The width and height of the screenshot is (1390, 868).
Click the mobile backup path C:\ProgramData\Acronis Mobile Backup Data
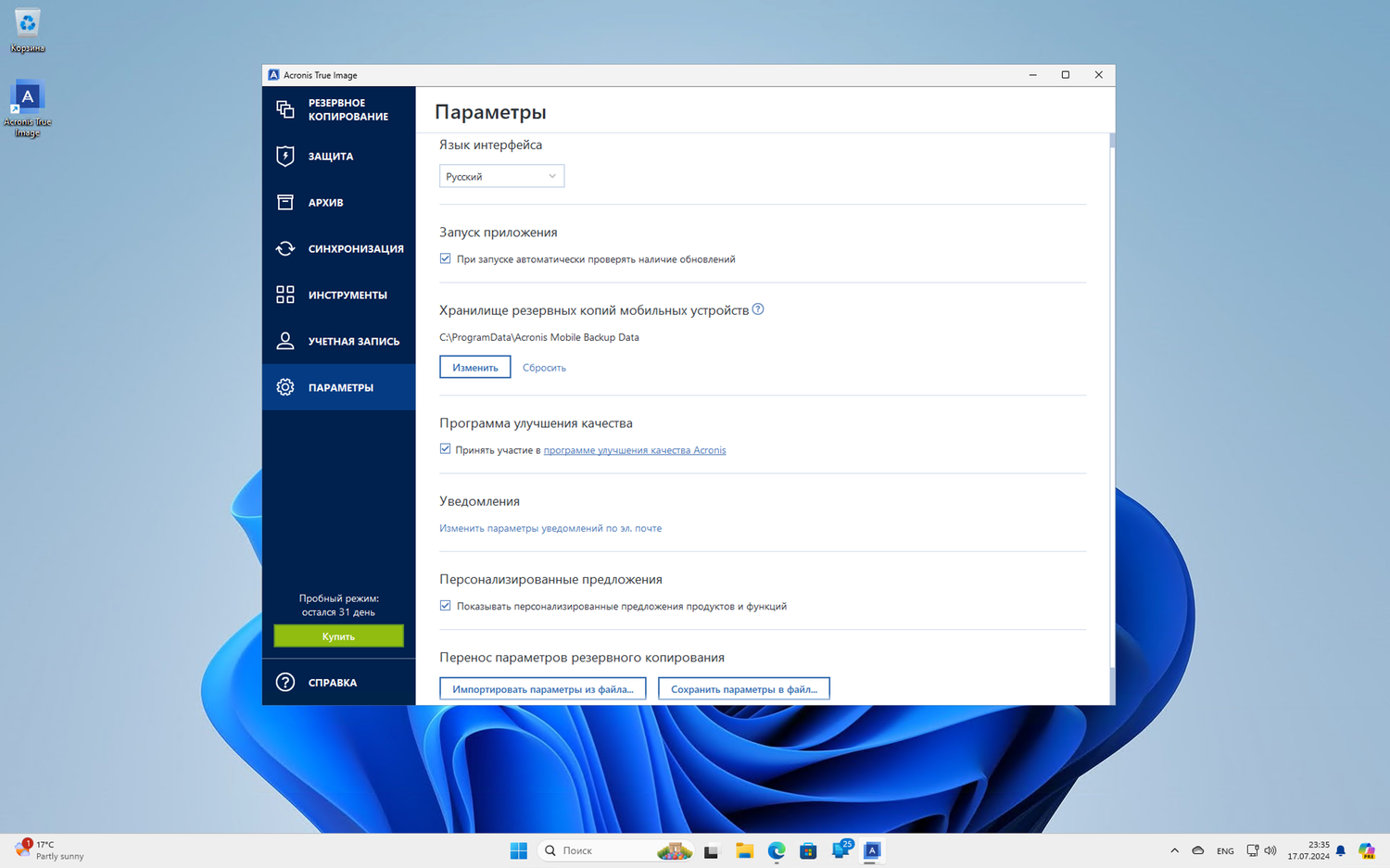pyautogui.click(x=539, y=337)
